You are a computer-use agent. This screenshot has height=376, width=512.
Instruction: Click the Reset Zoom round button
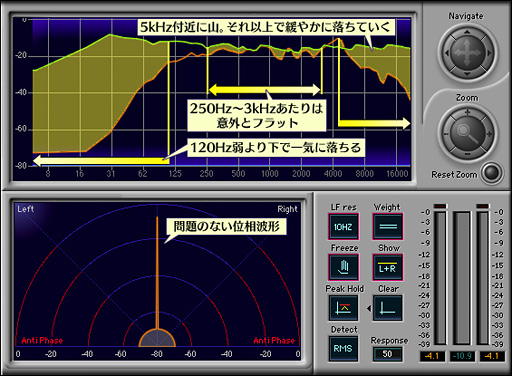tap(492, 173)
